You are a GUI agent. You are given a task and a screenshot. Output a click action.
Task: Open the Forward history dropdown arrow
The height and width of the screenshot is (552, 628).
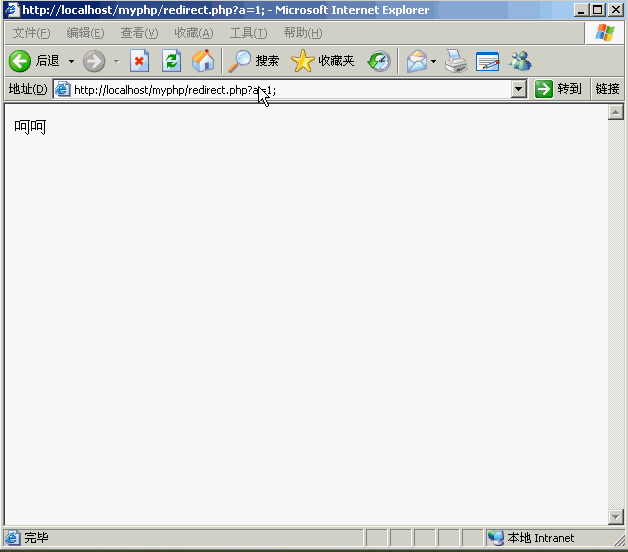tap(117, 61)
